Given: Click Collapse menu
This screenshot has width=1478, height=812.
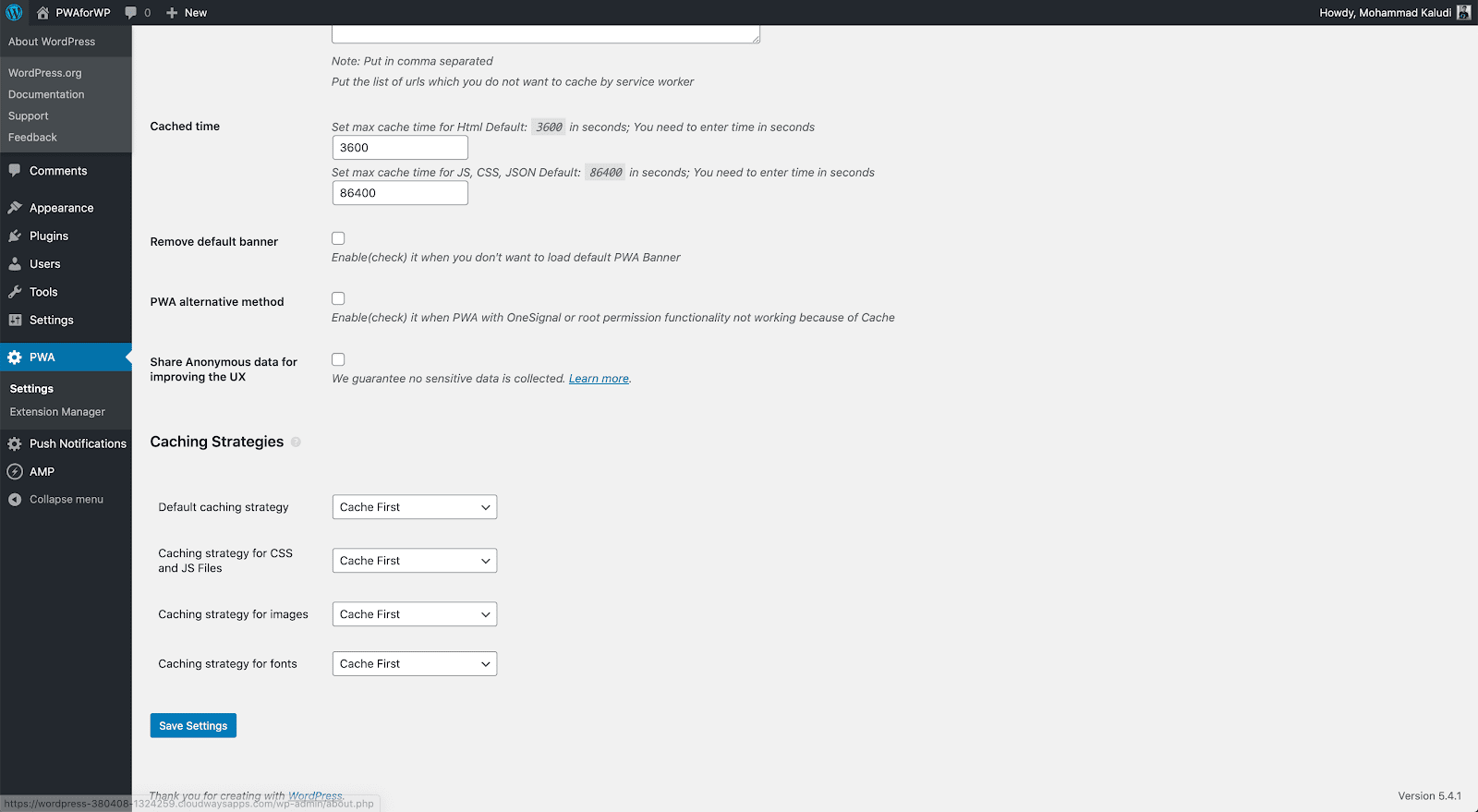Looking at the screenshot, I should [67, 500].
